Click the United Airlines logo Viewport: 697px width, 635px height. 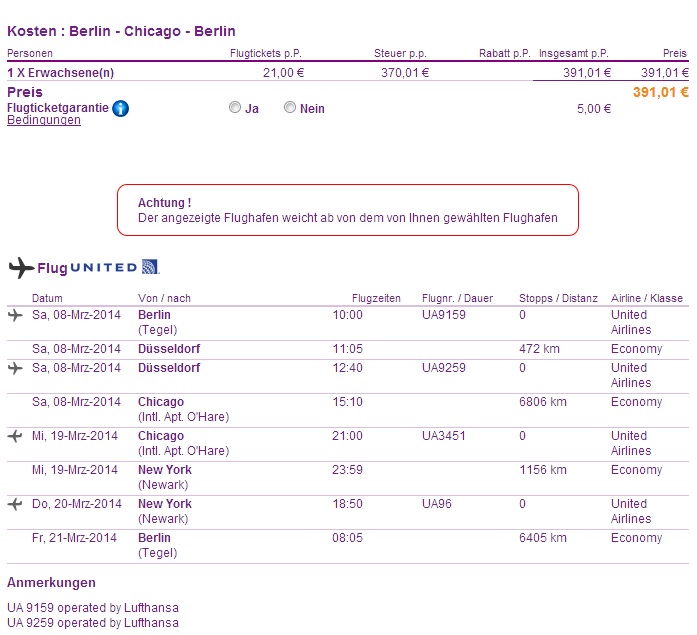click(115, 267)
